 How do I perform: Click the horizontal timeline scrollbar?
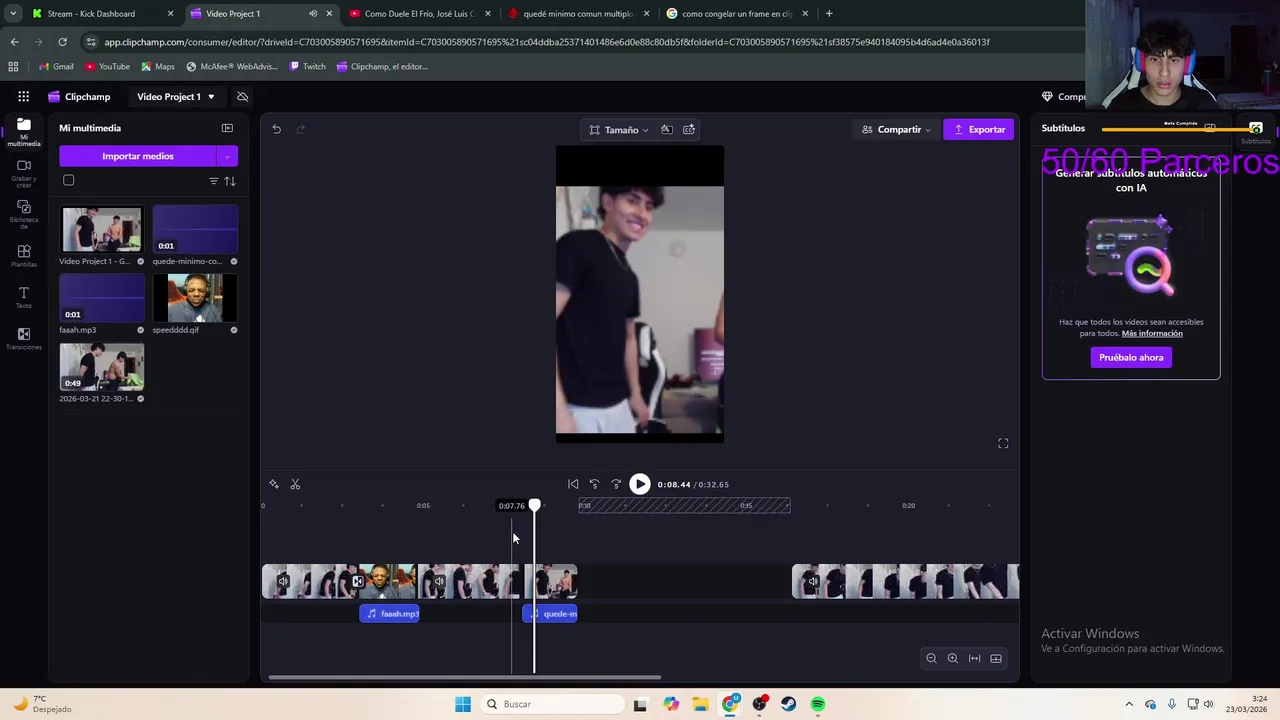tap(464, 678)
